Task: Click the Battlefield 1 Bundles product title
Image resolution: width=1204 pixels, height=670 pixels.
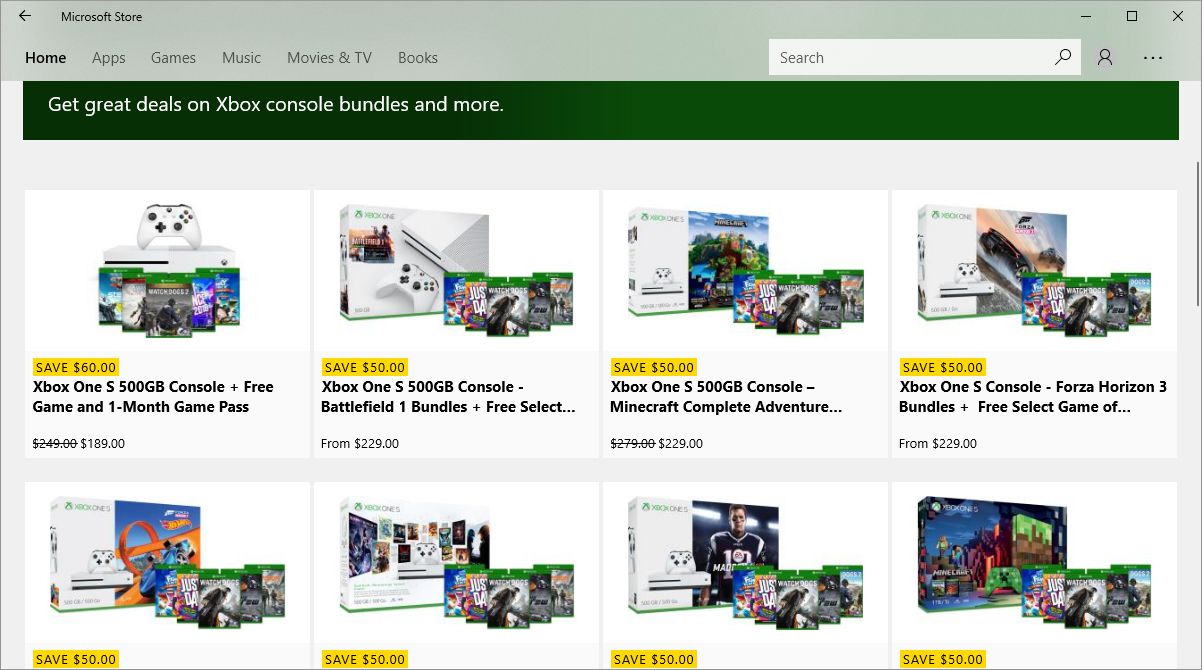Action: [449, 397]
